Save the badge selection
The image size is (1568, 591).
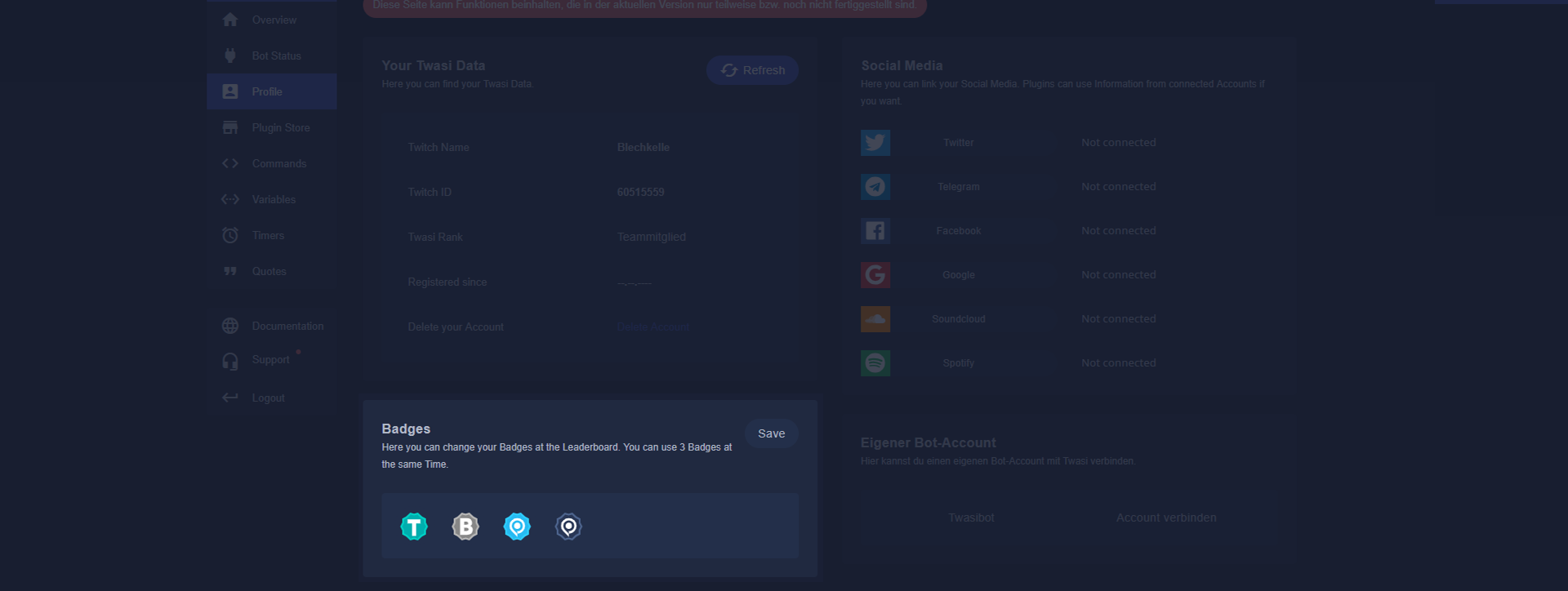771,433
